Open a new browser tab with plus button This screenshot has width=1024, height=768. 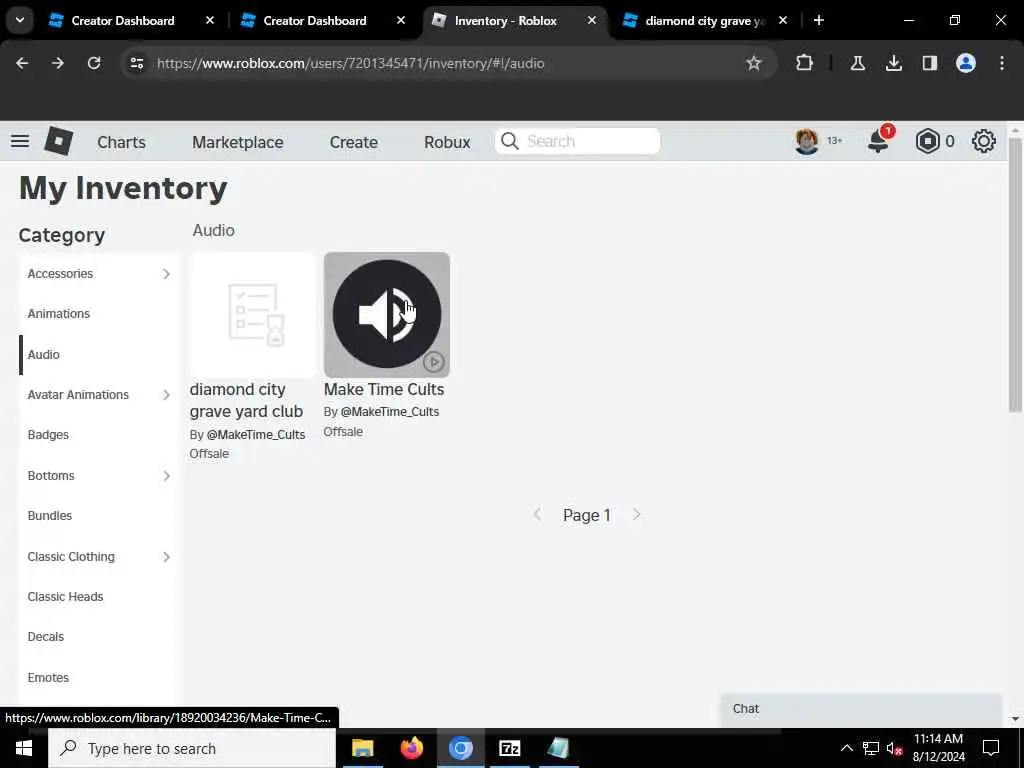(x=819, y=20)
